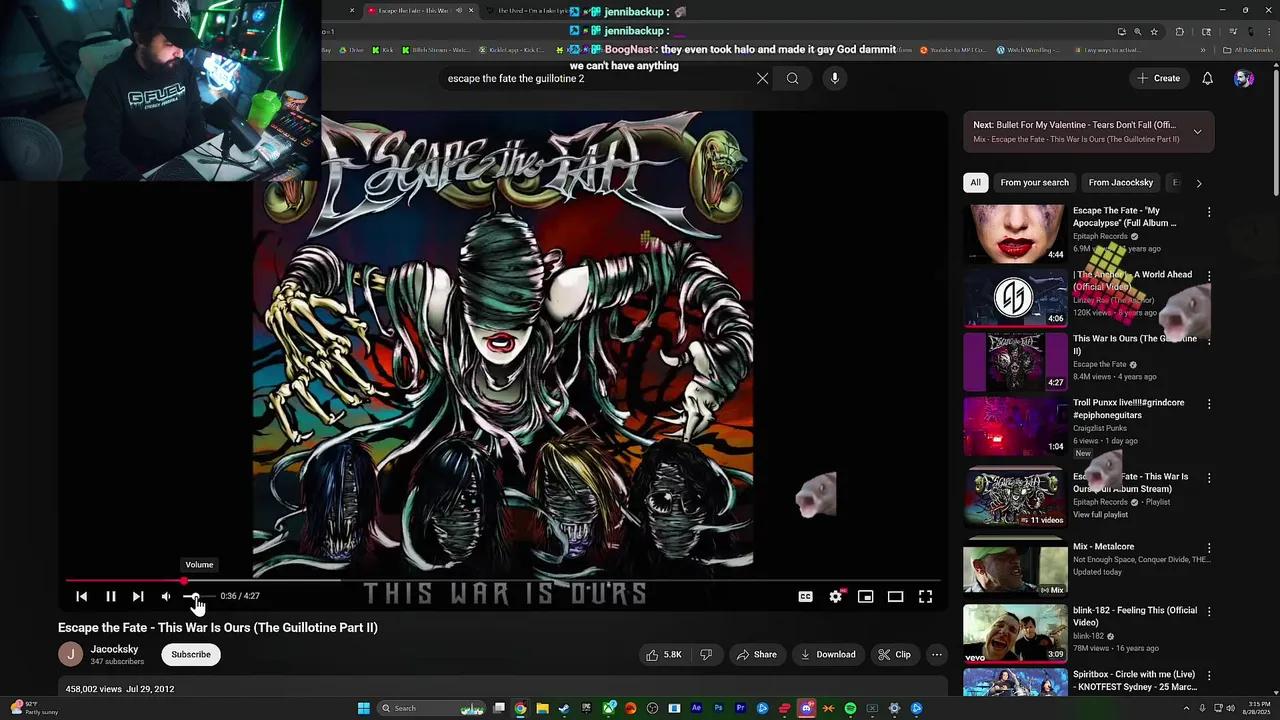Select From Jacocksky chip

click(1120, 182)
